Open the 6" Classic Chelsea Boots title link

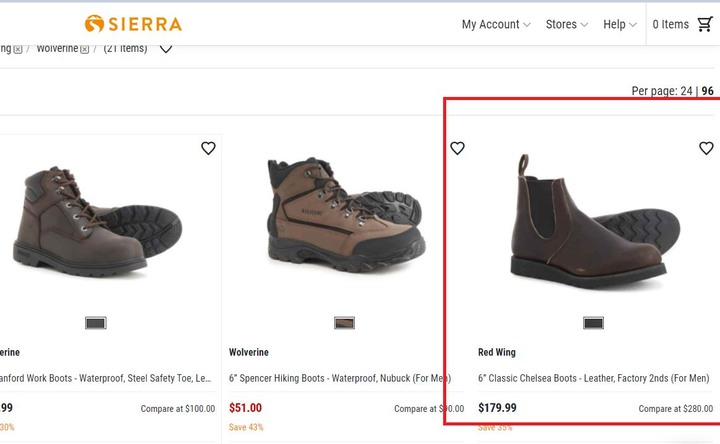tap(594, 378)
